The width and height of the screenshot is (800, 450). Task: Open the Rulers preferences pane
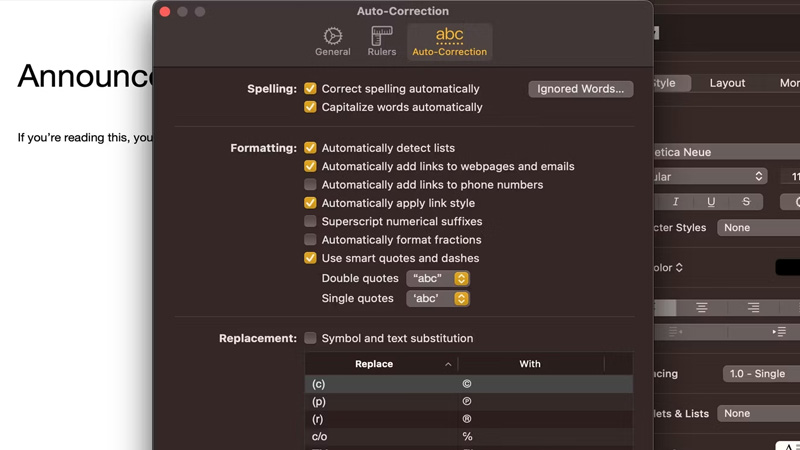tap(381, 41)
